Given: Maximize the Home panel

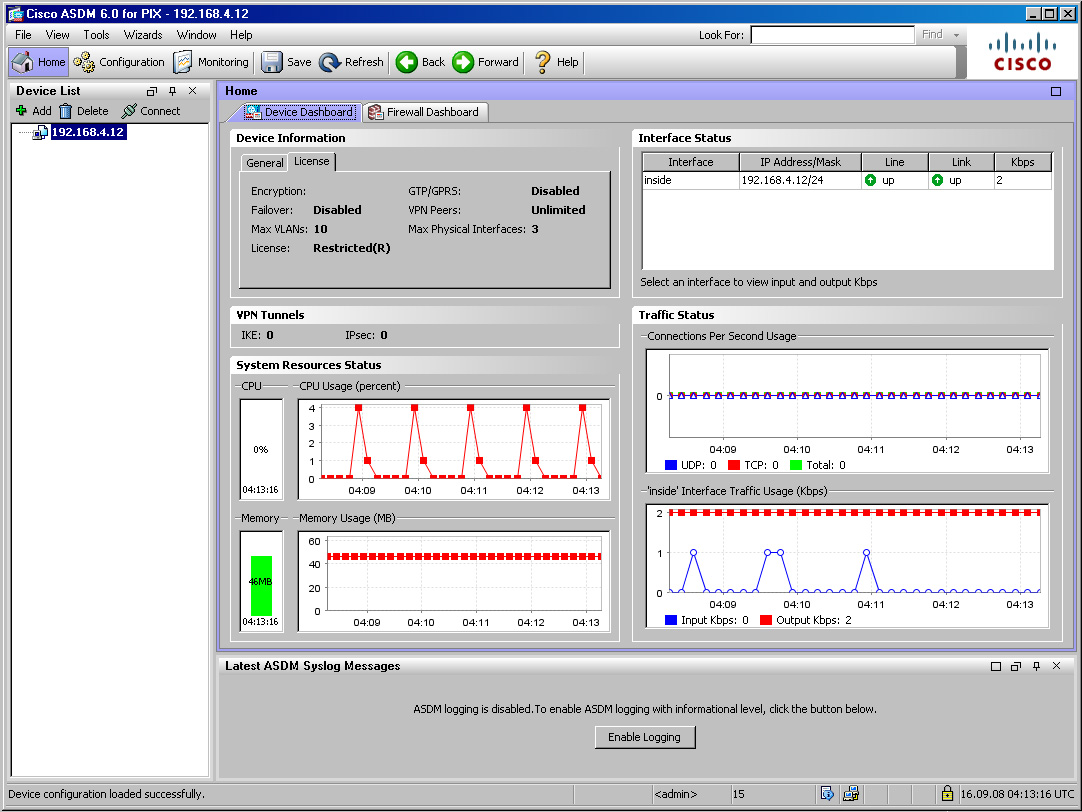Looking at the screenshot, I should pos(1056,91).
